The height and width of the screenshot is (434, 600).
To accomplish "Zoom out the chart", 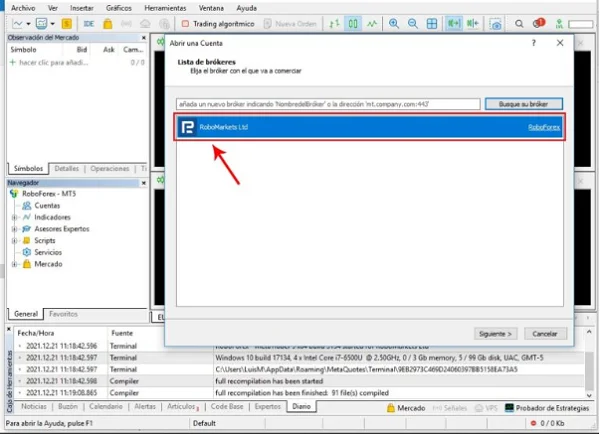I will click(412, 24).
